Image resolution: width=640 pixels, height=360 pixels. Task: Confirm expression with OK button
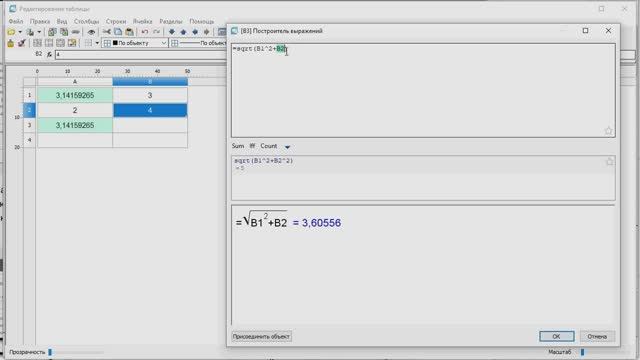click(556, 336)
